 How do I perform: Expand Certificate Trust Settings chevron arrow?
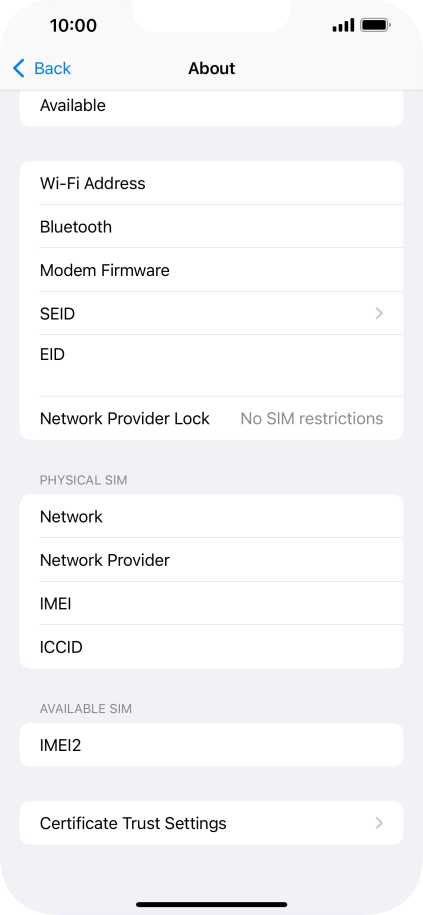[x=379, y=823]
